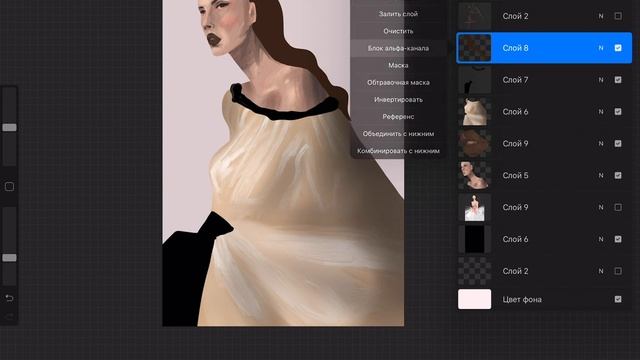Tap the cream dress thumbnail of Слой 6

click(x=474, y=112)
